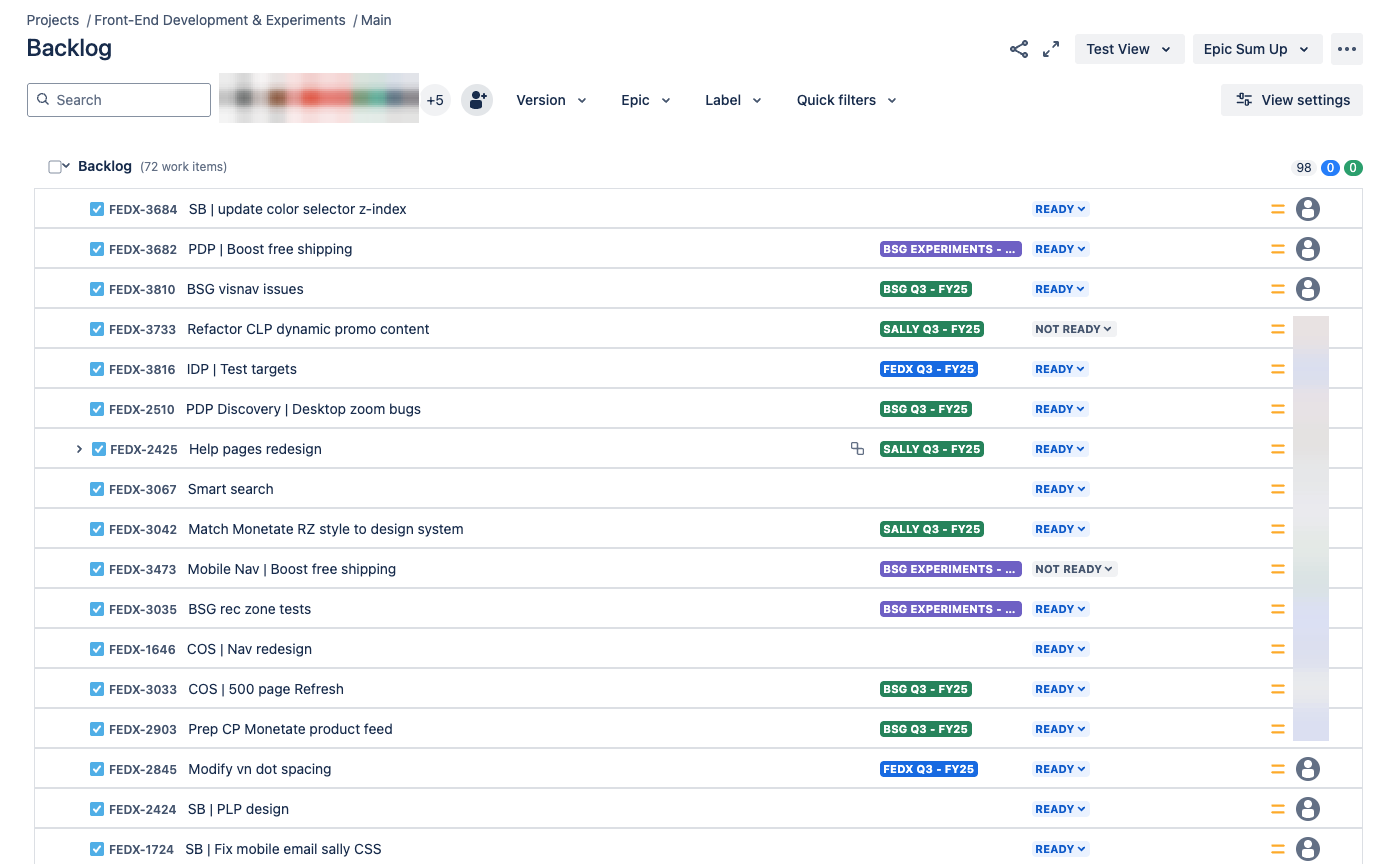This screenshot has width=1382, height=864.
Task: Open View settings
Action: (1292, 100)
